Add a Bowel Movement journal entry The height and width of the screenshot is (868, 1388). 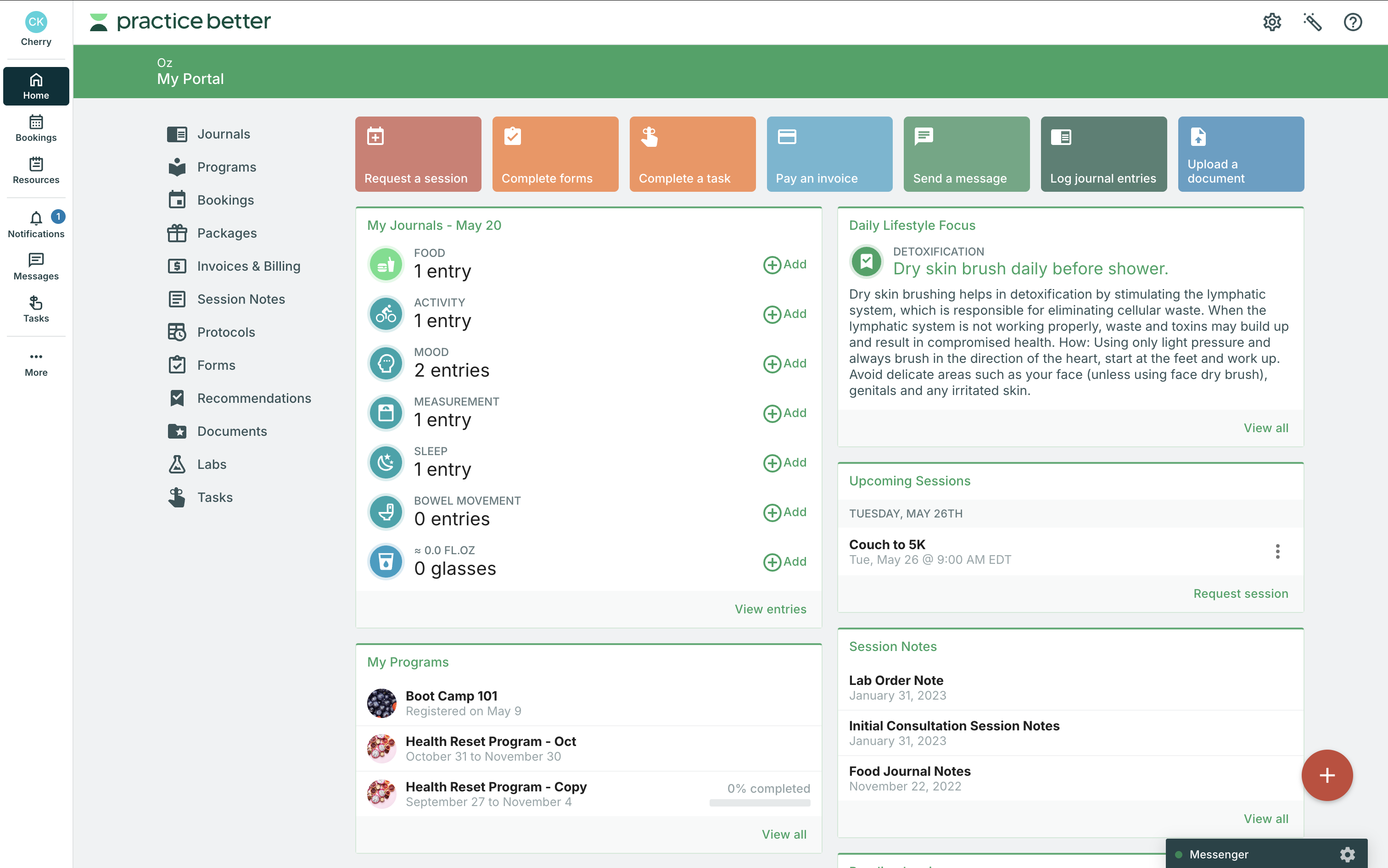(x=785, y=512)
